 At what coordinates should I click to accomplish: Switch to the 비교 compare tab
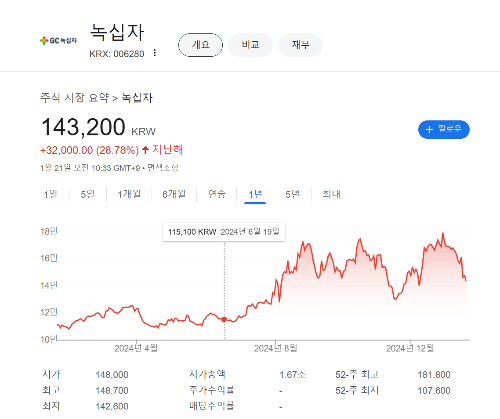(x=250, y=45)
